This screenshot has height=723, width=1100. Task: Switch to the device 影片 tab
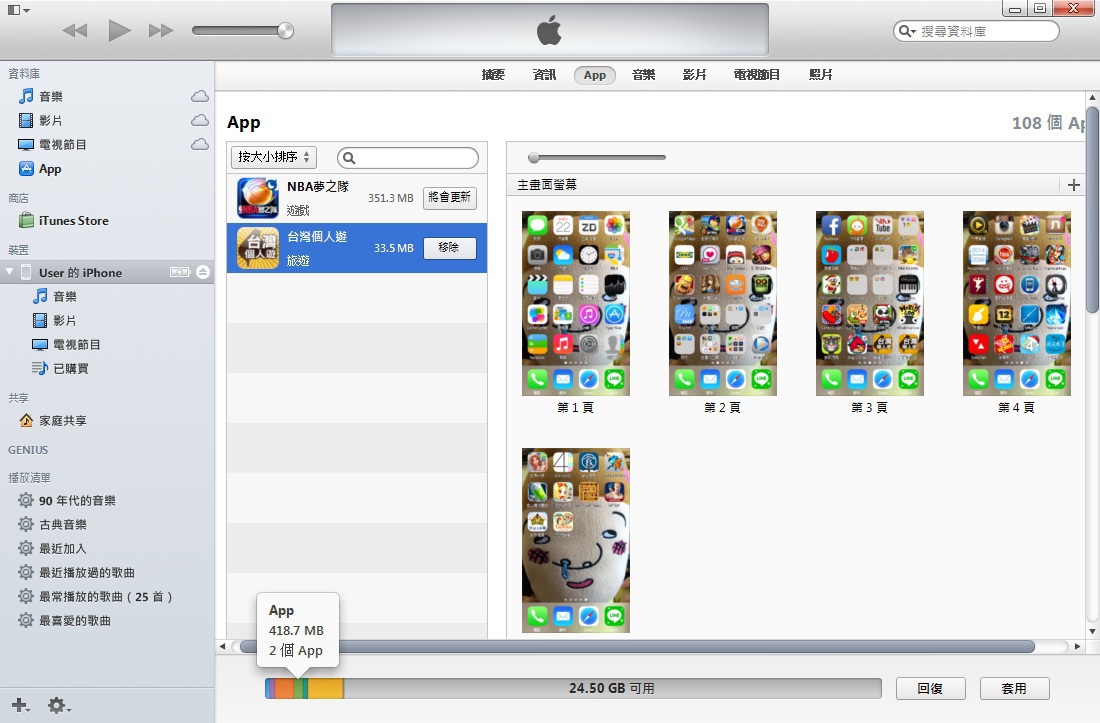(x=695, y=75)
